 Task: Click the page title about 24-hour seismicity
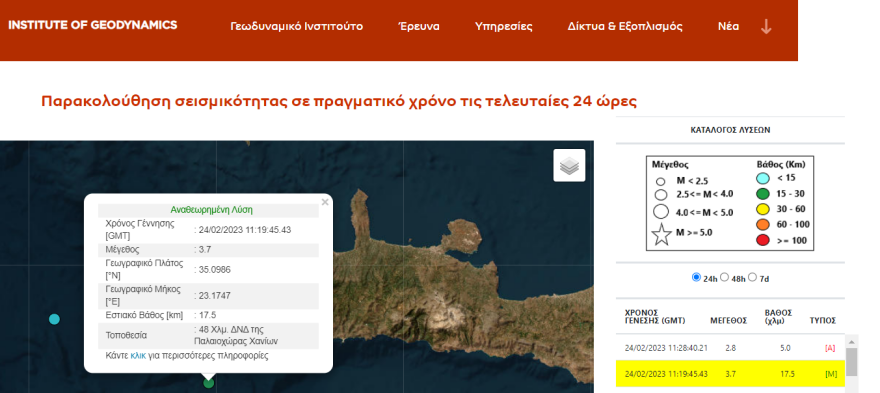click(x=340, y=102)
